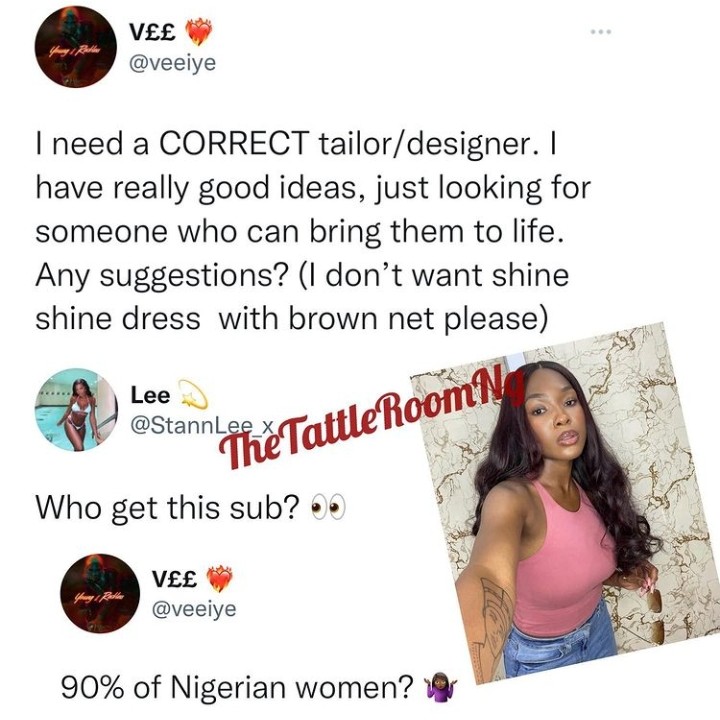This screenshot has width=720, height=720.
Task: Click the eyes emoji after 'Who get this sub?'
Action: point(328,507)
